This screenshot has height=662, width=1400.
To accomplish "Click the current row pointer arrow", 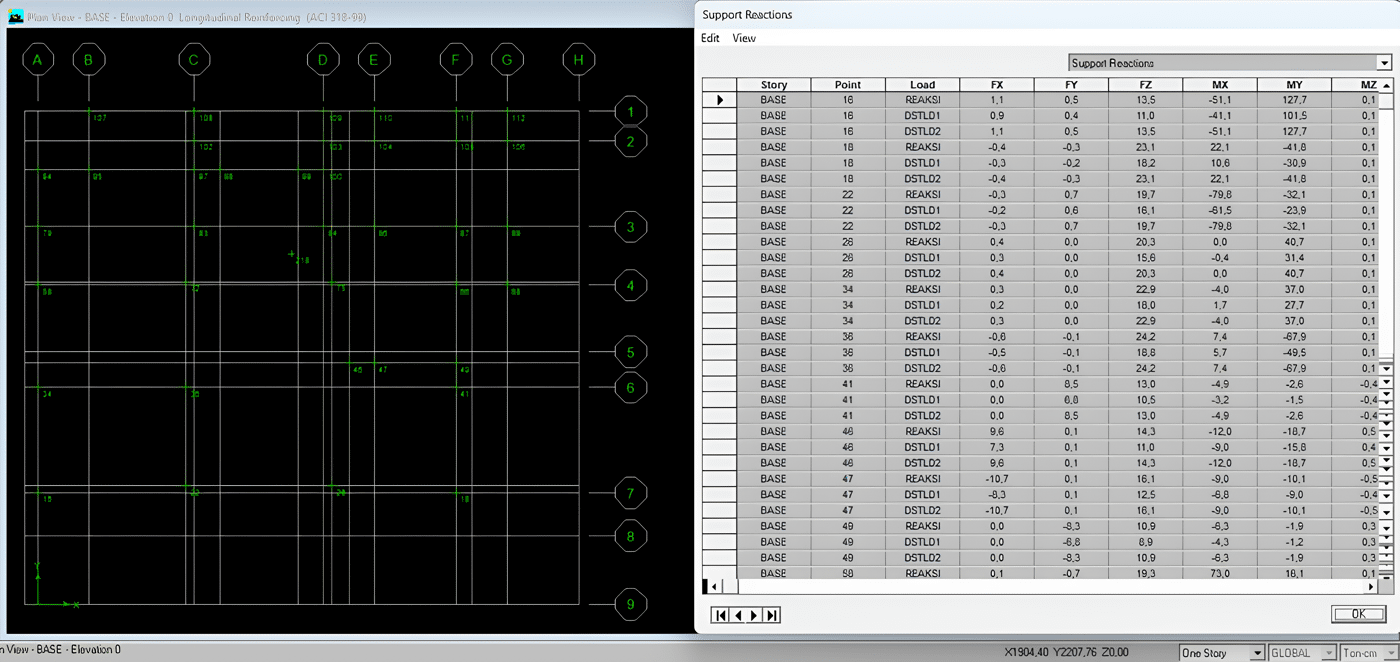I will coord(719,100).
